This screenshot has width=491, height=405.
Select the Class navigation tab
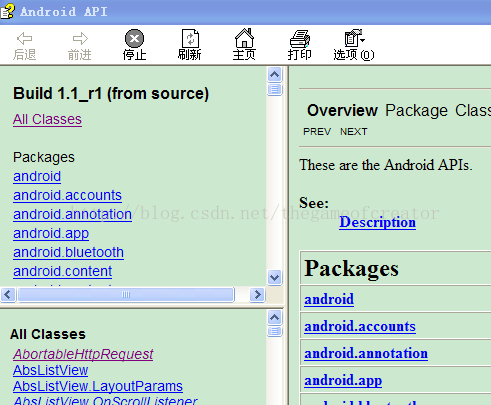tap(473, 110)
